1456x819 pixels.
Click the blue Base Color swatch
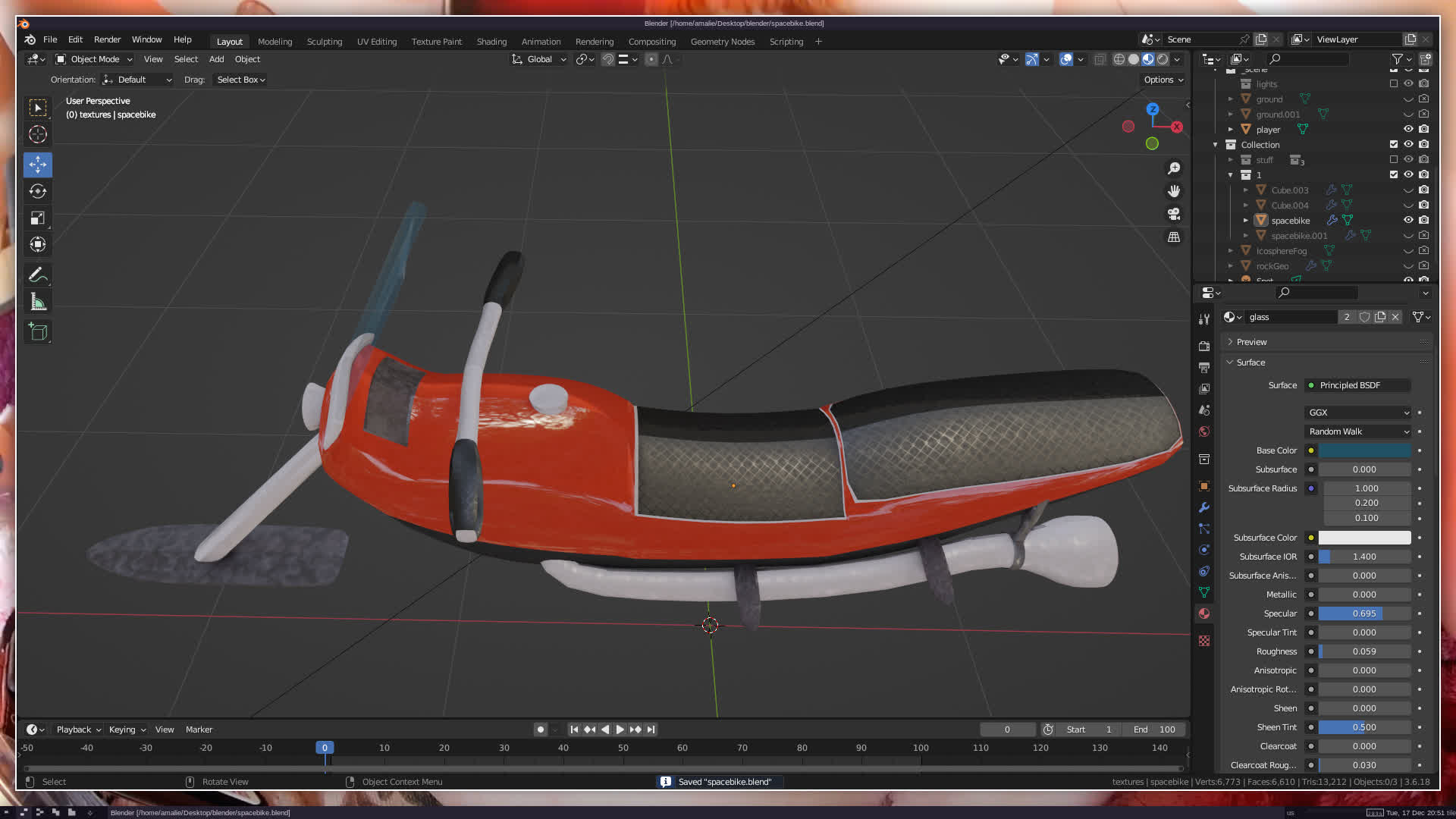[1364, 450]
